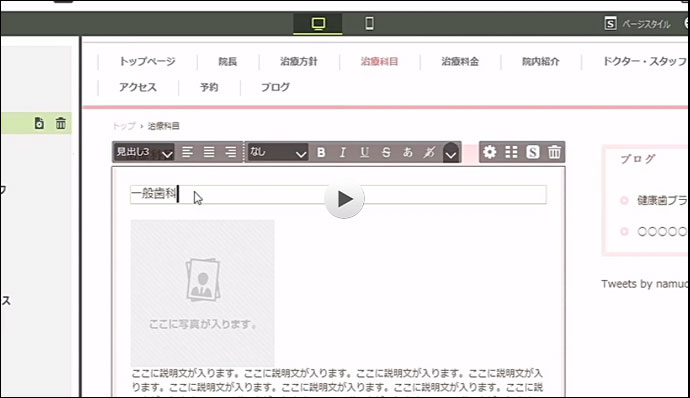Click the ここに説明文が入ります description paragraph
The image size is (690, 398).
[338, 382]
